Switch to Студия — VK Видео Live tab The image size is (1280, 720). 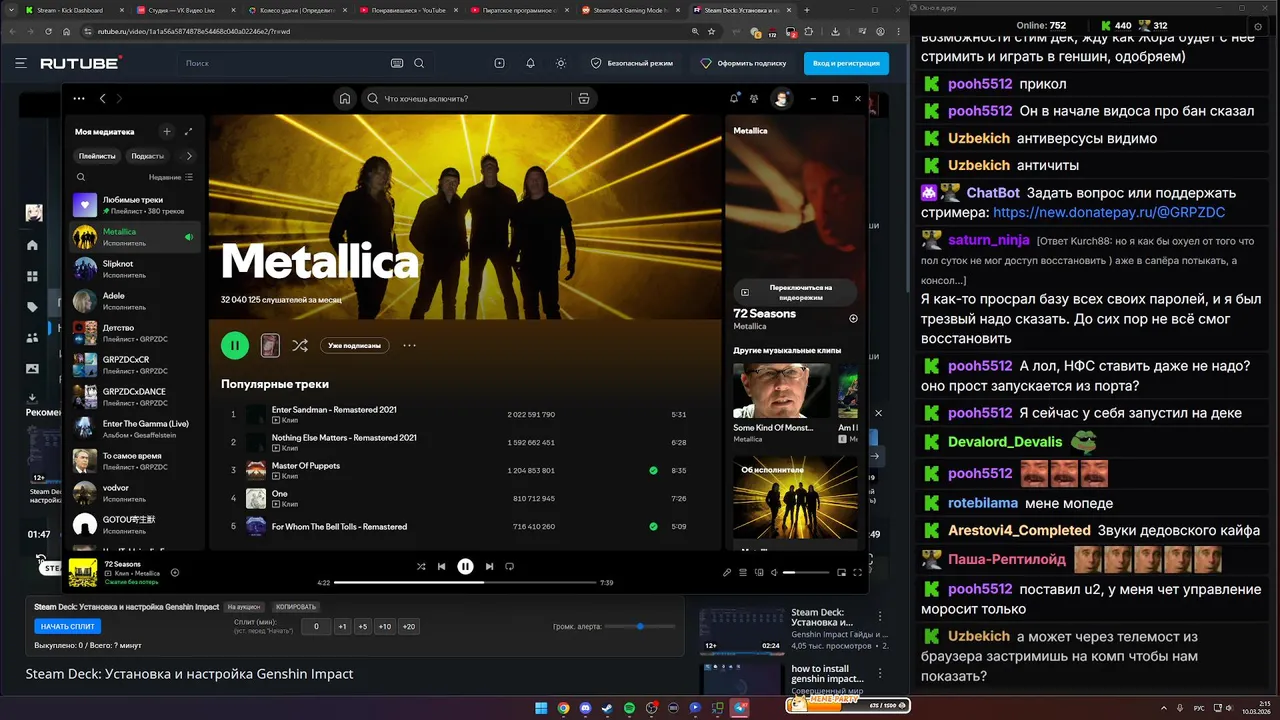pos(185,10)
